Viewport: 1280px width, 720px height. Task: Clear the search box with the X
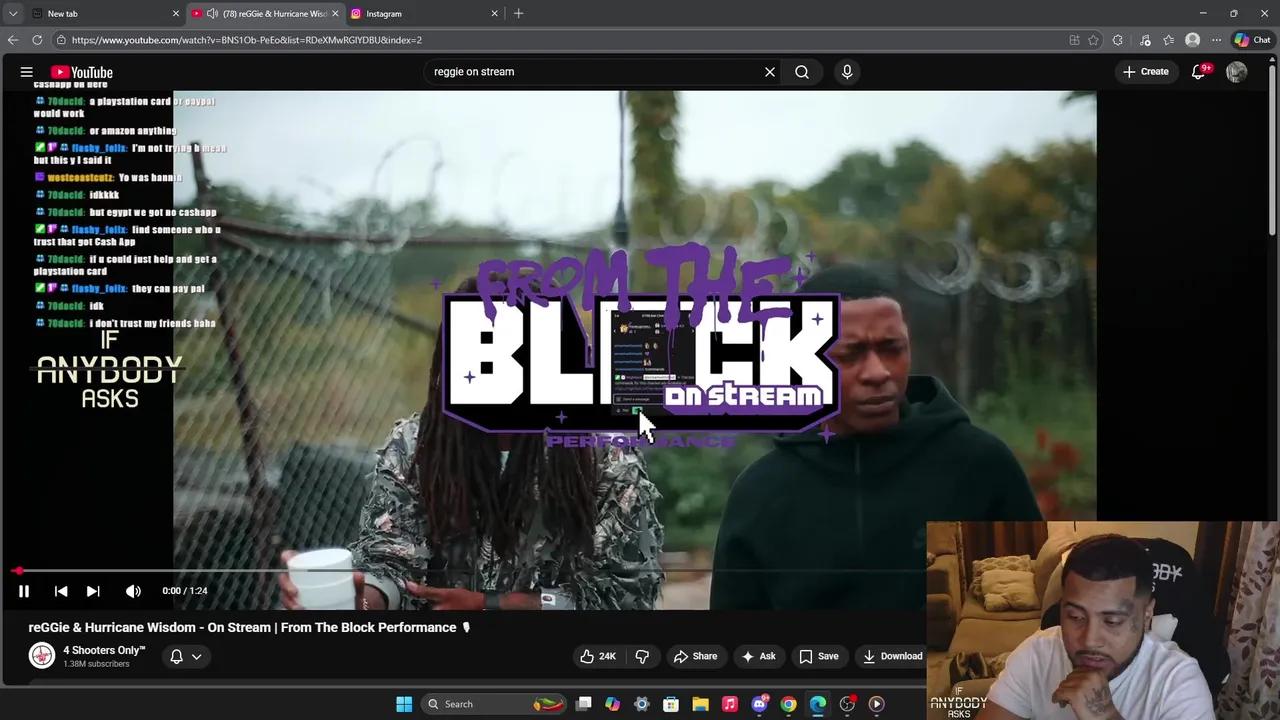pos(770,72)
